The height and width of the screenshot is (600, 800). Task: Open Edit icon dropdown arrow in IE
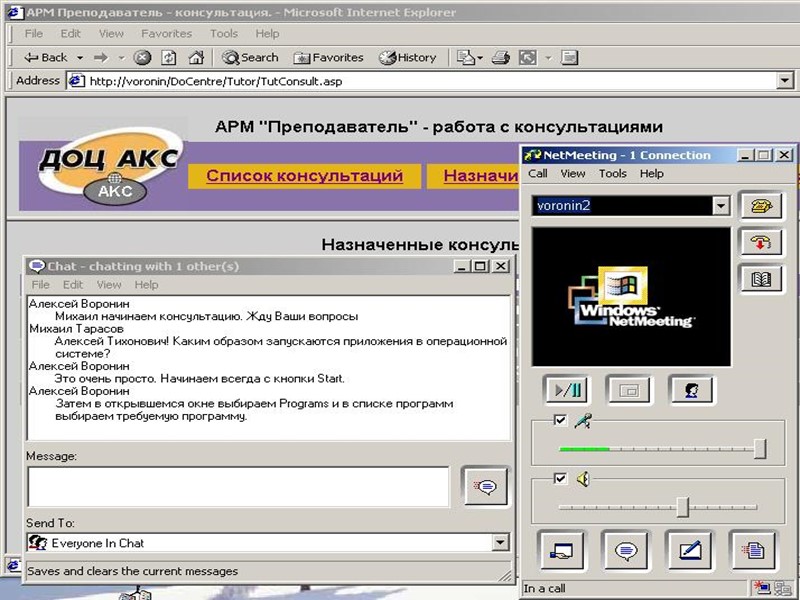(548, 58)
